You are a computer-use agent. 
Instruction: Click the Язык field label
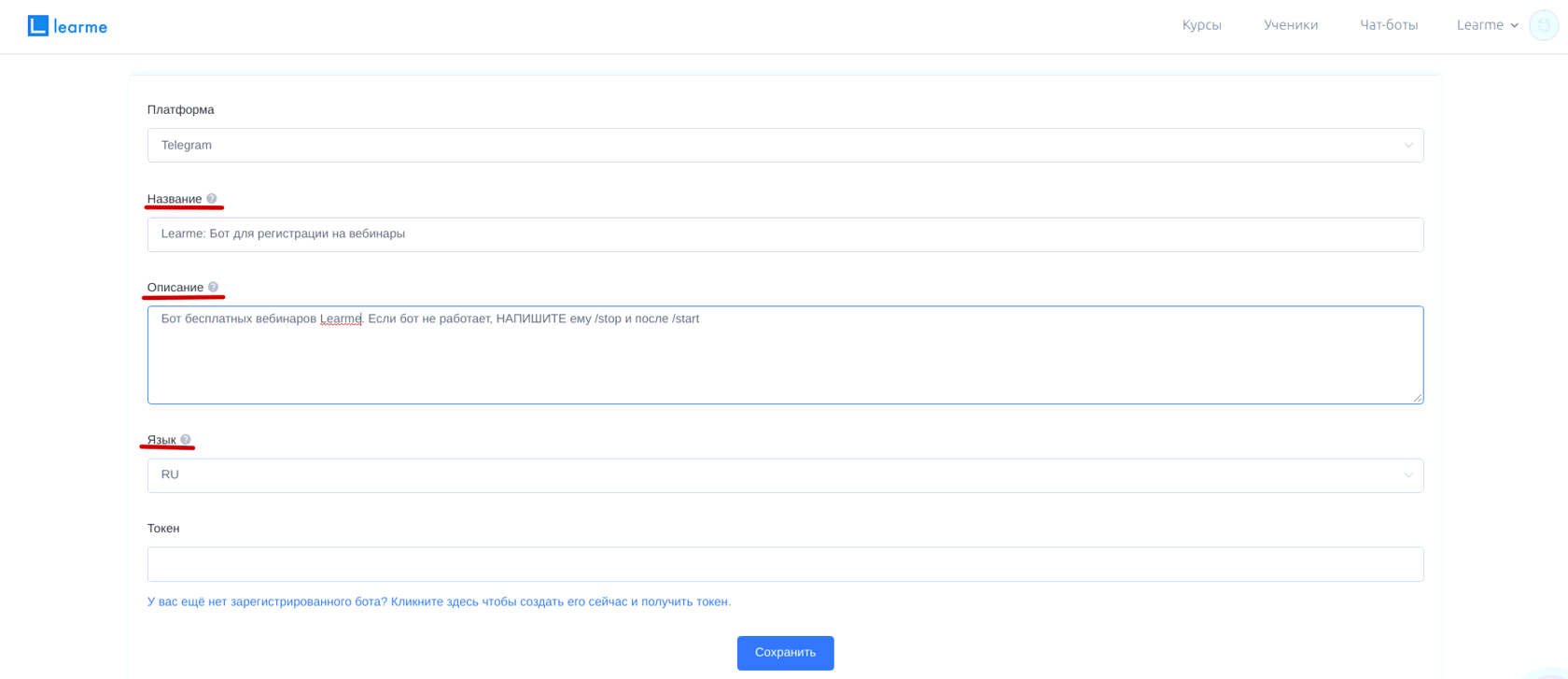(161, 440)
